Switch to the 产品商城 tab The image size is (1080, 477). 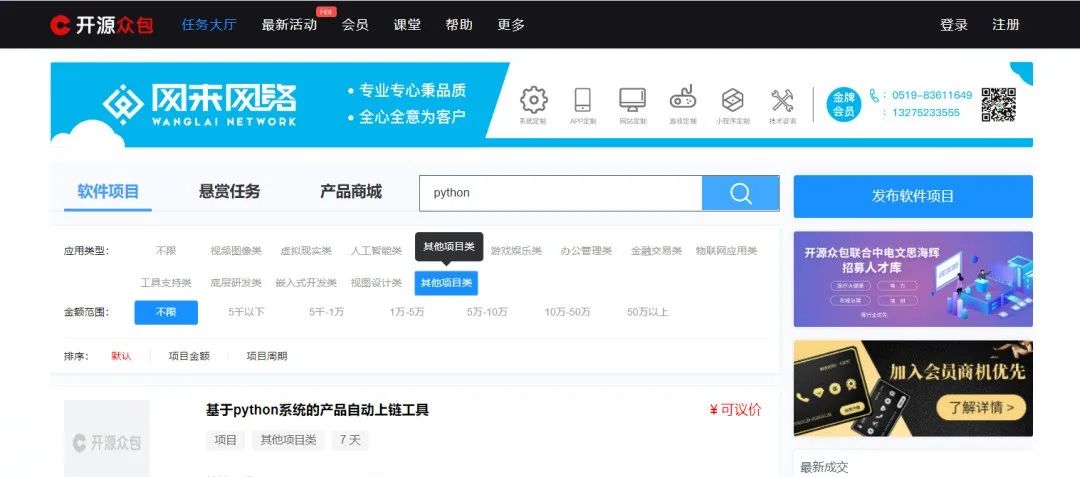pos(351,192)
